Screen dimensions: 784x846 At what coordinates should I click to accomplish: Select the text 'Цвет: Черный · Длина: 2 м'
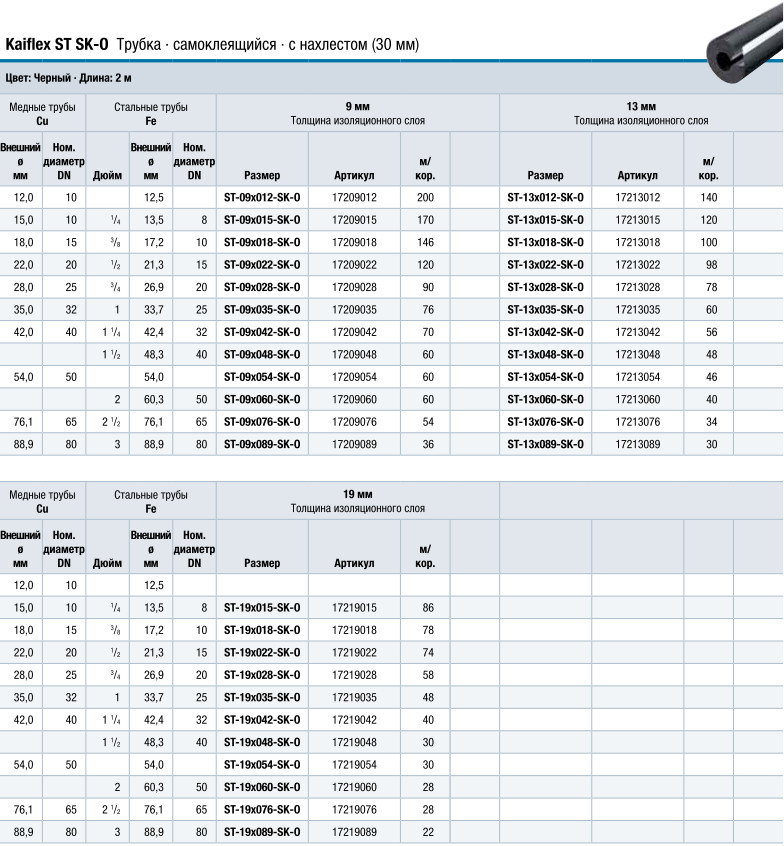click(69, 78)
